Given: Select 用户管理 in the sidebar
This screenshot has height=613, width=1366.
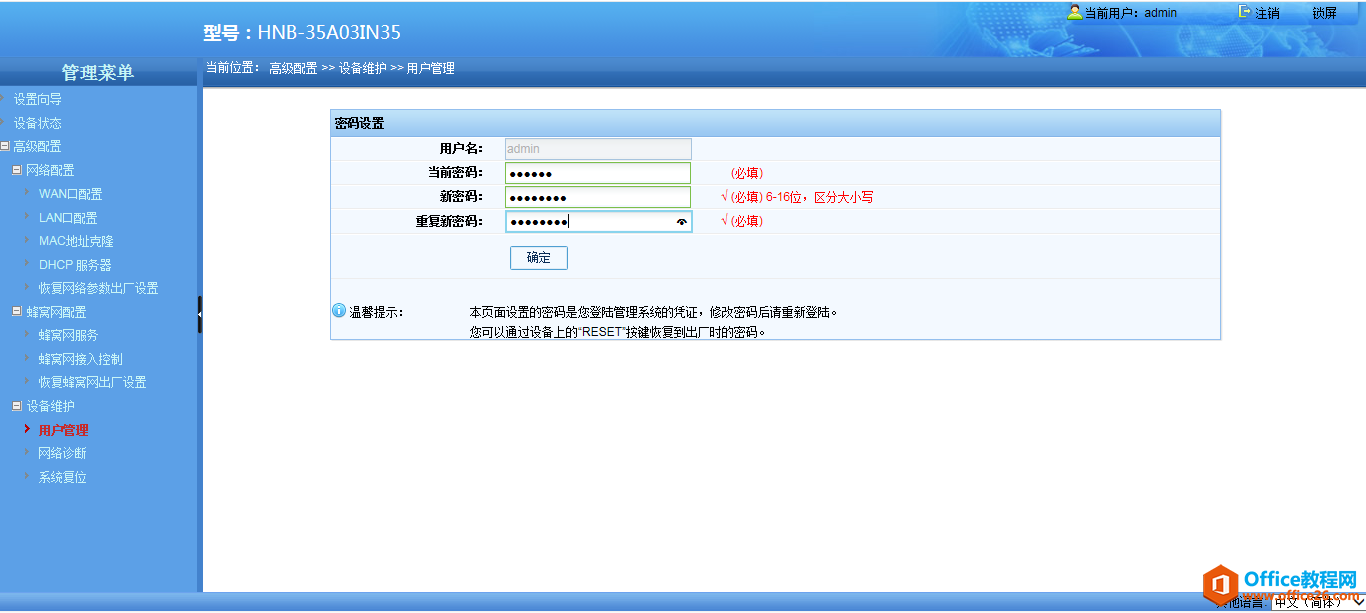Looking at the screenshot, I should [63, 430].
